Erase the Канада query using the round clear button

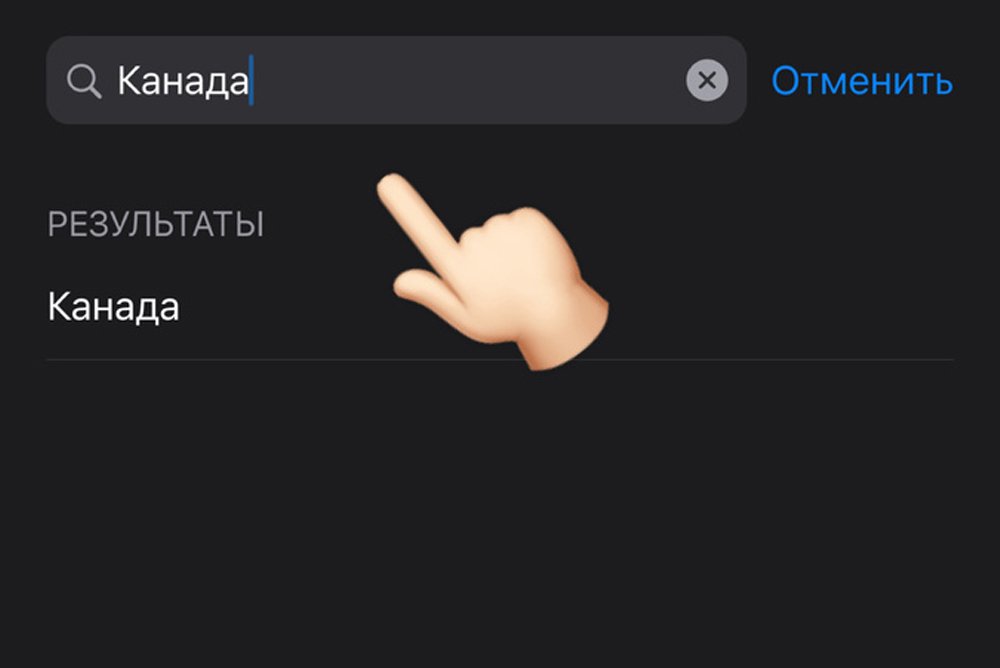point(707,81)
